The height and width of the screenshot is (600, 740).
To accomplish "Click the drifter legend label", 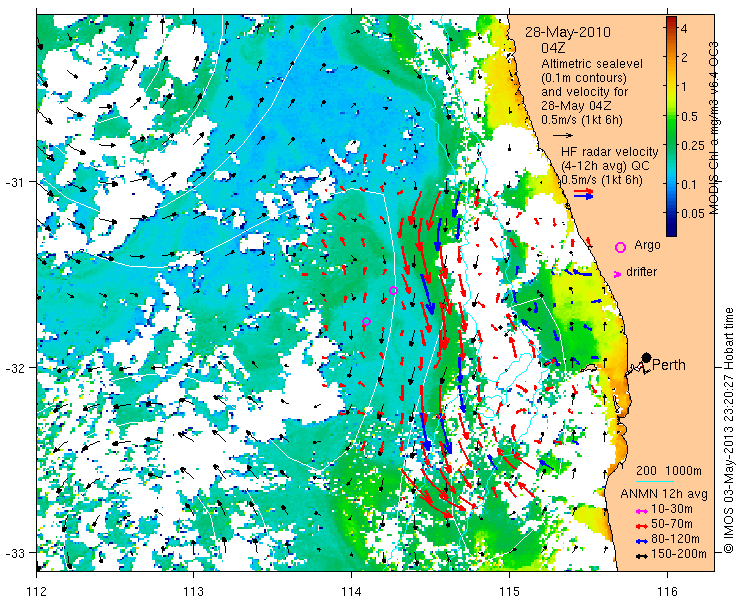I will click(641, 272).
